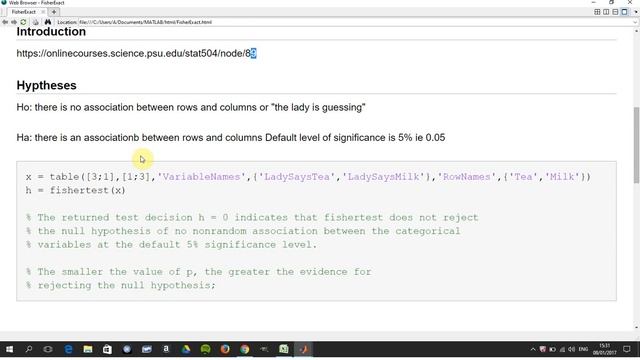Go forward using the forward arrow
Image resolution: width=640 pixels, height=360 pixels.
[14, 22]
